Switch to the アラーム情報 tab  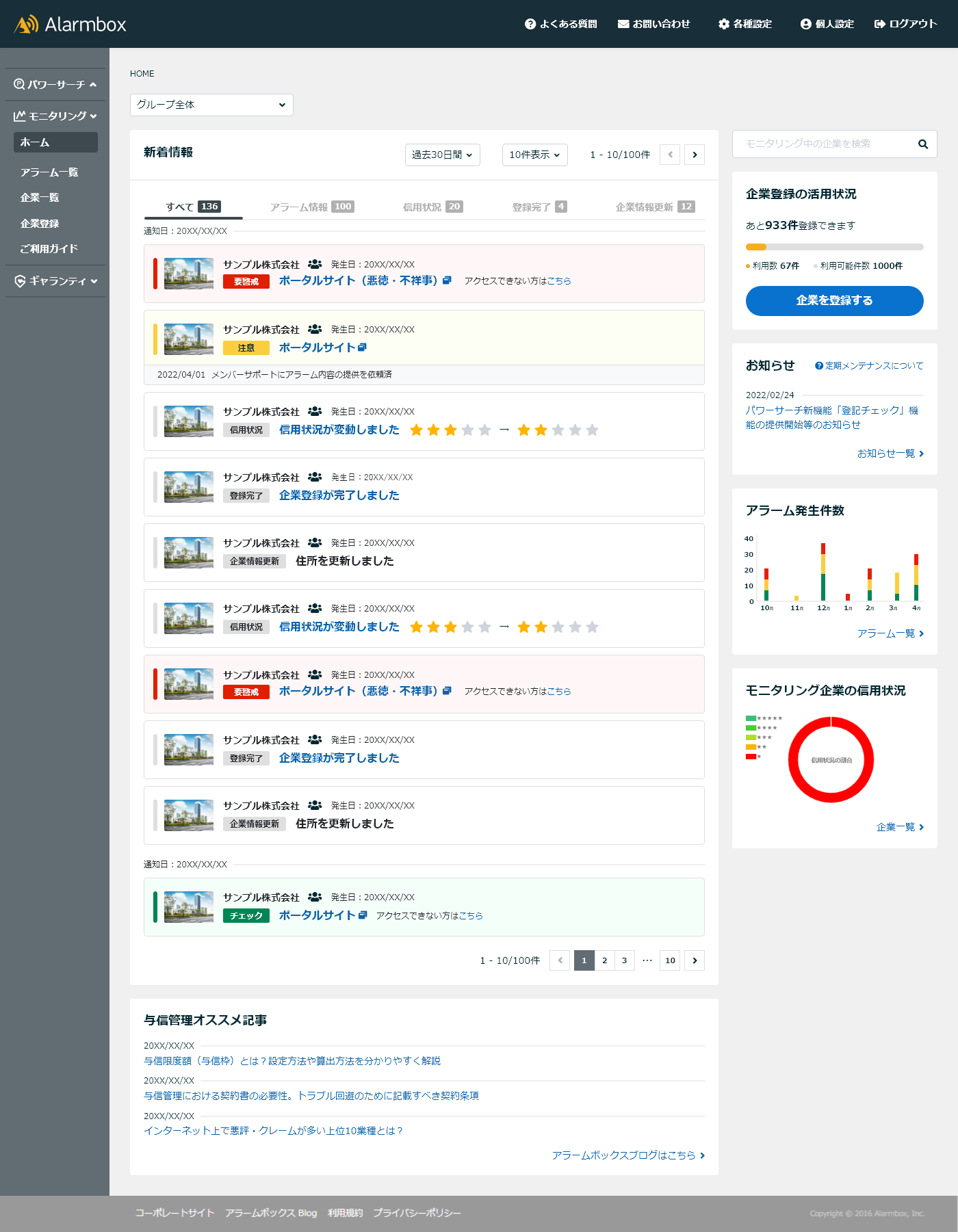[x=311, y=207]
